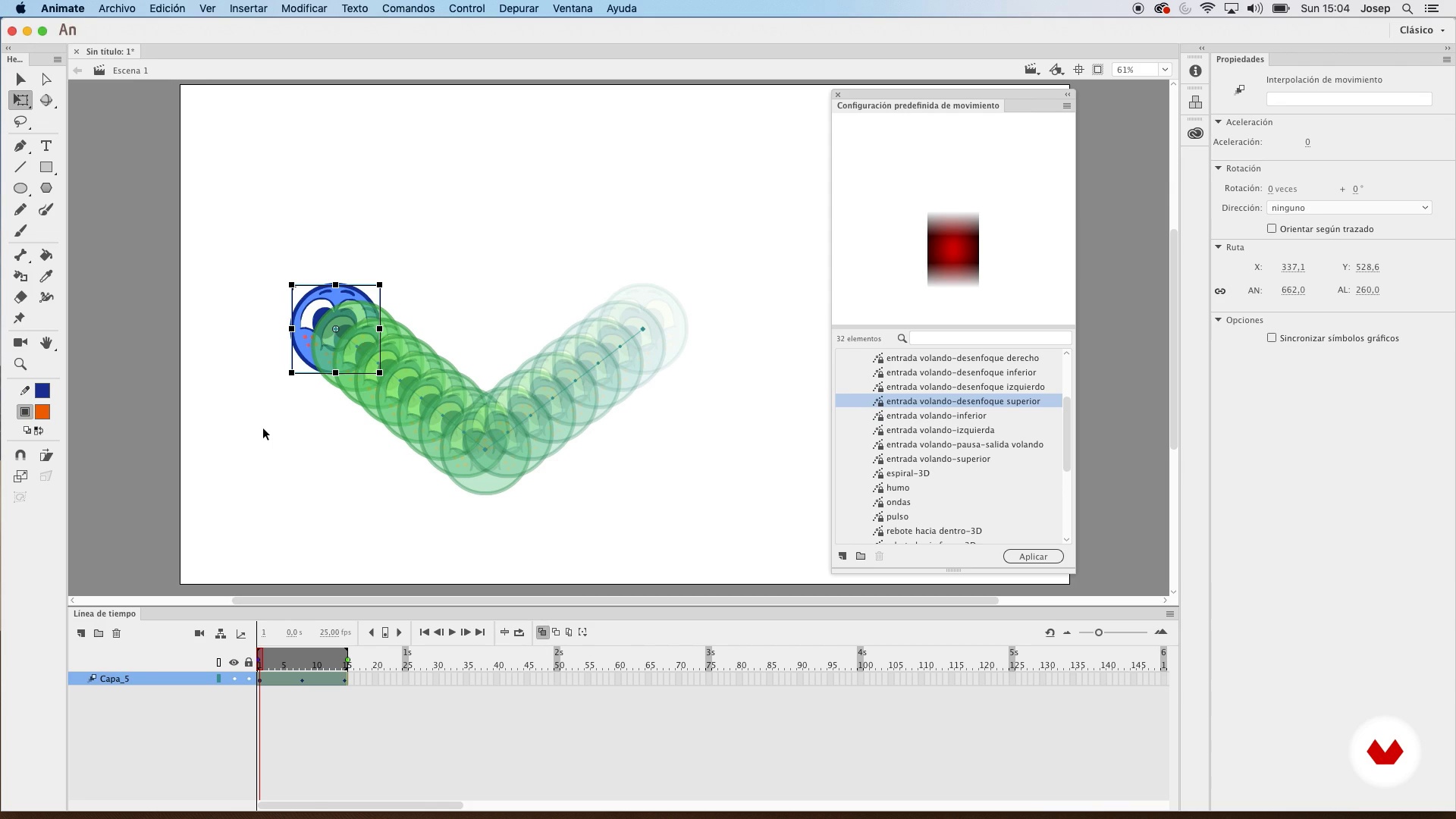Enable Sincronizar símbolos gráficos checkbox

pos(1272,337)
